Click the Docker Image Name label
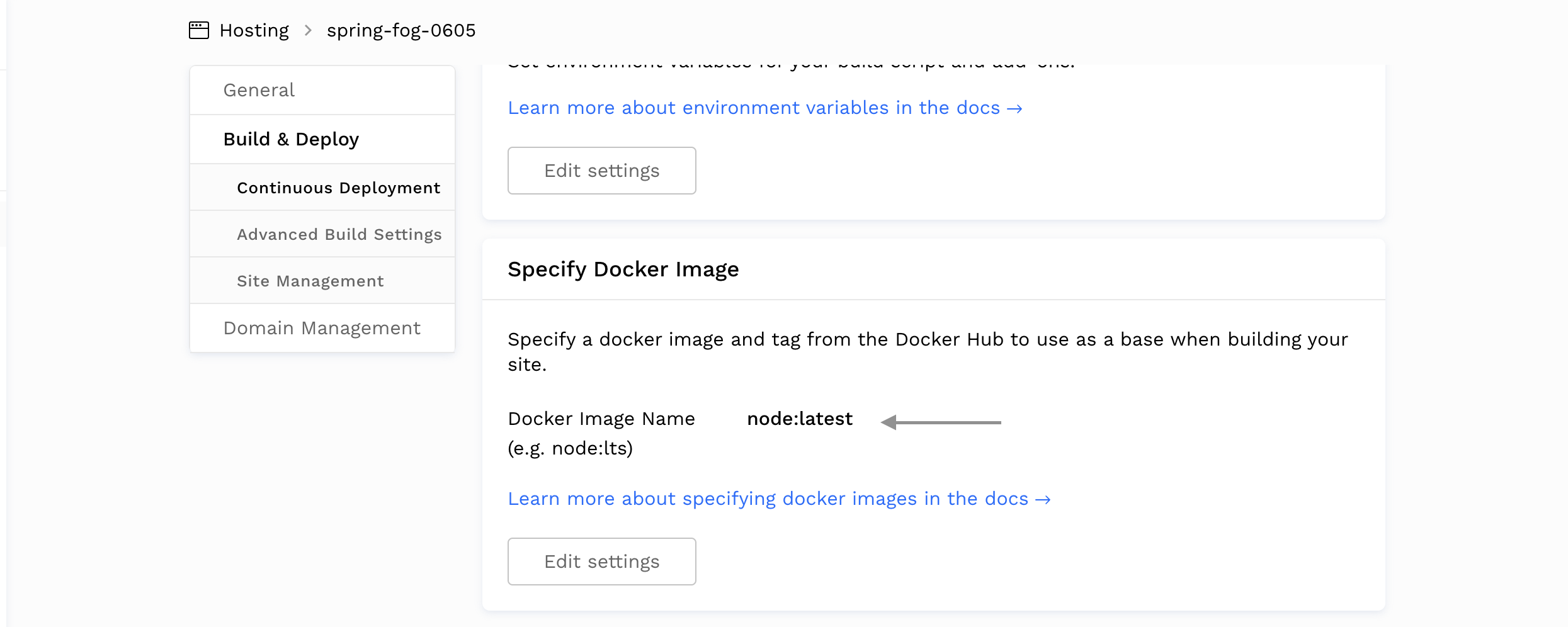This screenshot has width=1568, height=627. [601, 419]
